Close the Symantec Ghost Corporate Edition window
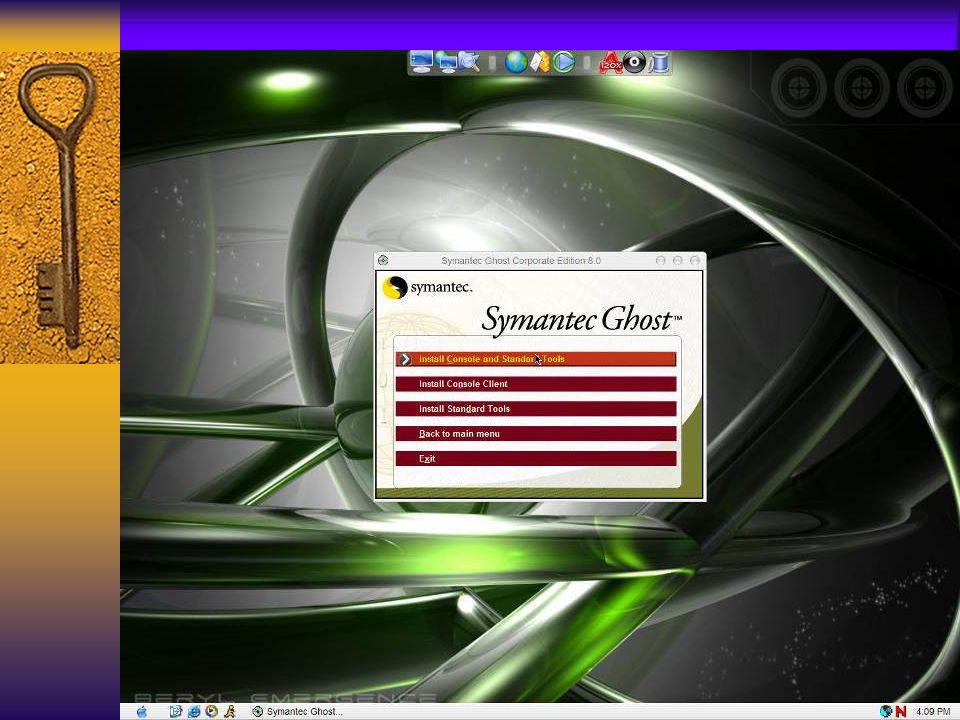This screenshot has height=720, width=960. coord(695,260)
